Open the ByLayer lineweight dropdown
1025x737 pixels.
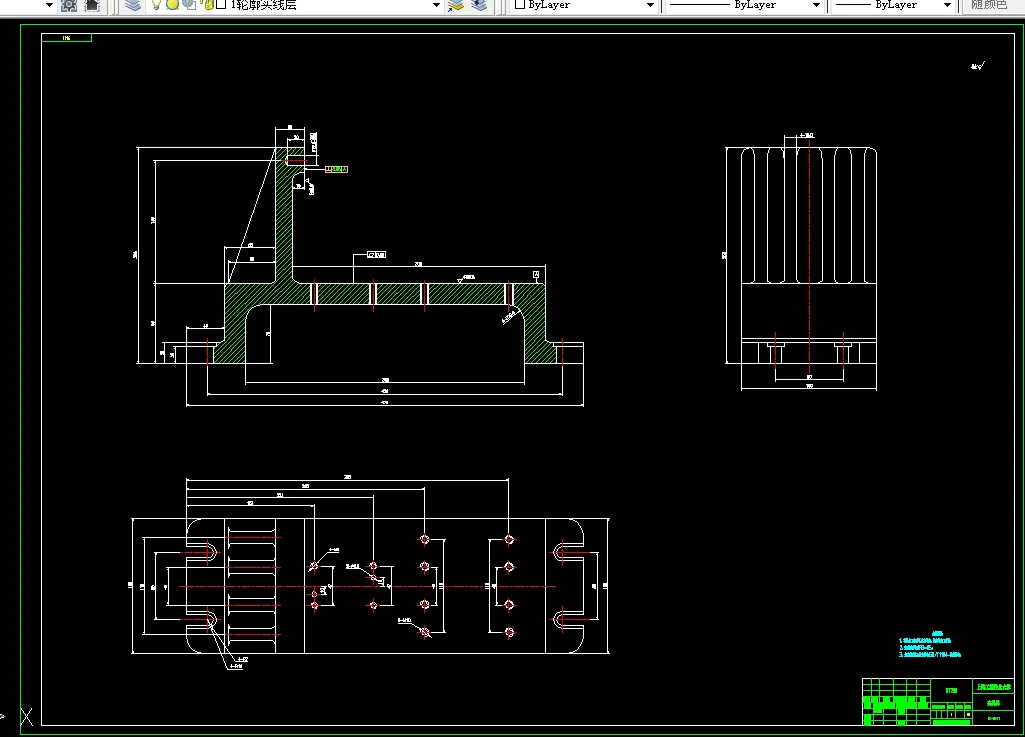tap(947, 5)
